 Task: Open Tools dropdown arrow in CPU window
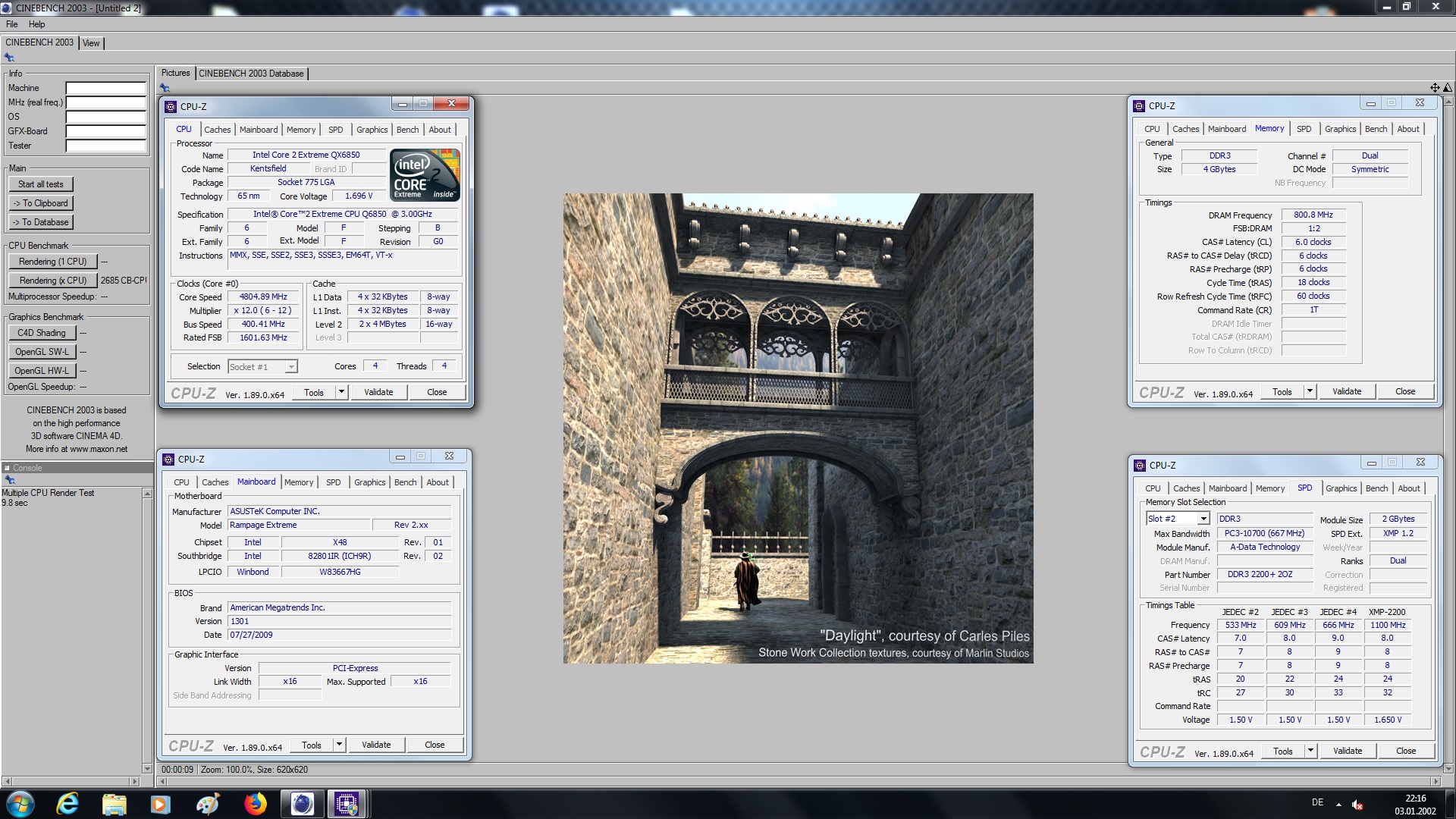[x=341, y=392]
